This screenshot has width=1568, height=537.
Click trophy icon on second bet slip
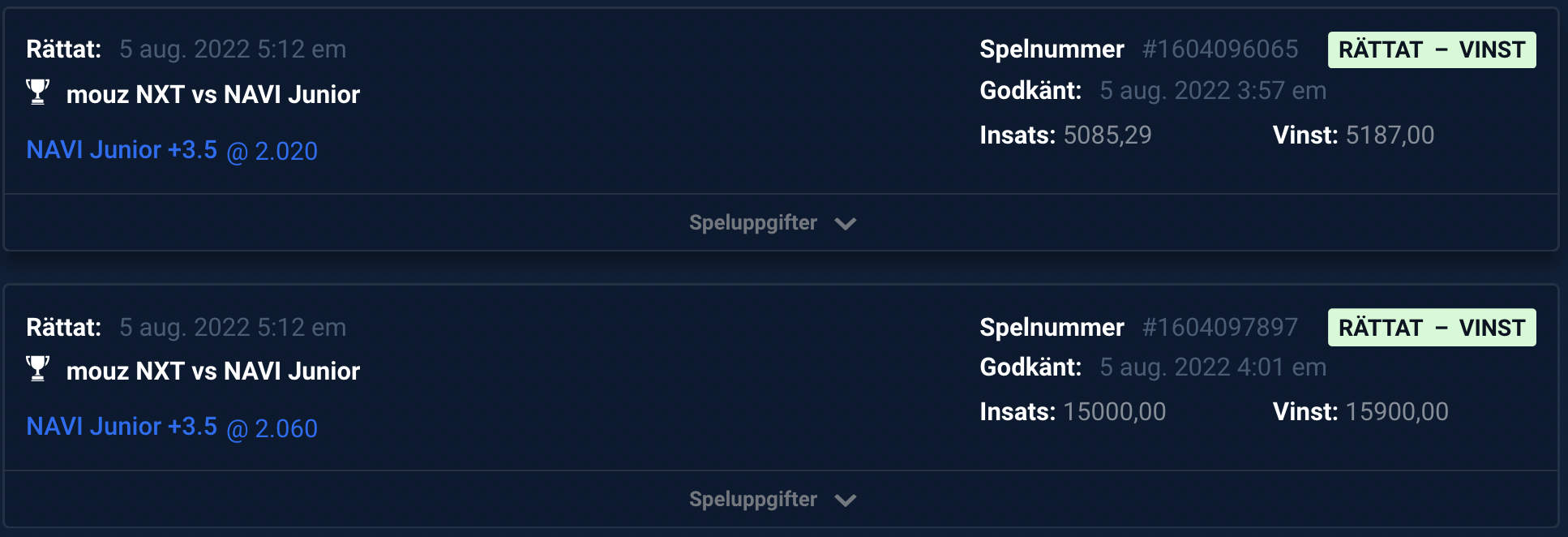pyautogui.click(x=37, y=368)
